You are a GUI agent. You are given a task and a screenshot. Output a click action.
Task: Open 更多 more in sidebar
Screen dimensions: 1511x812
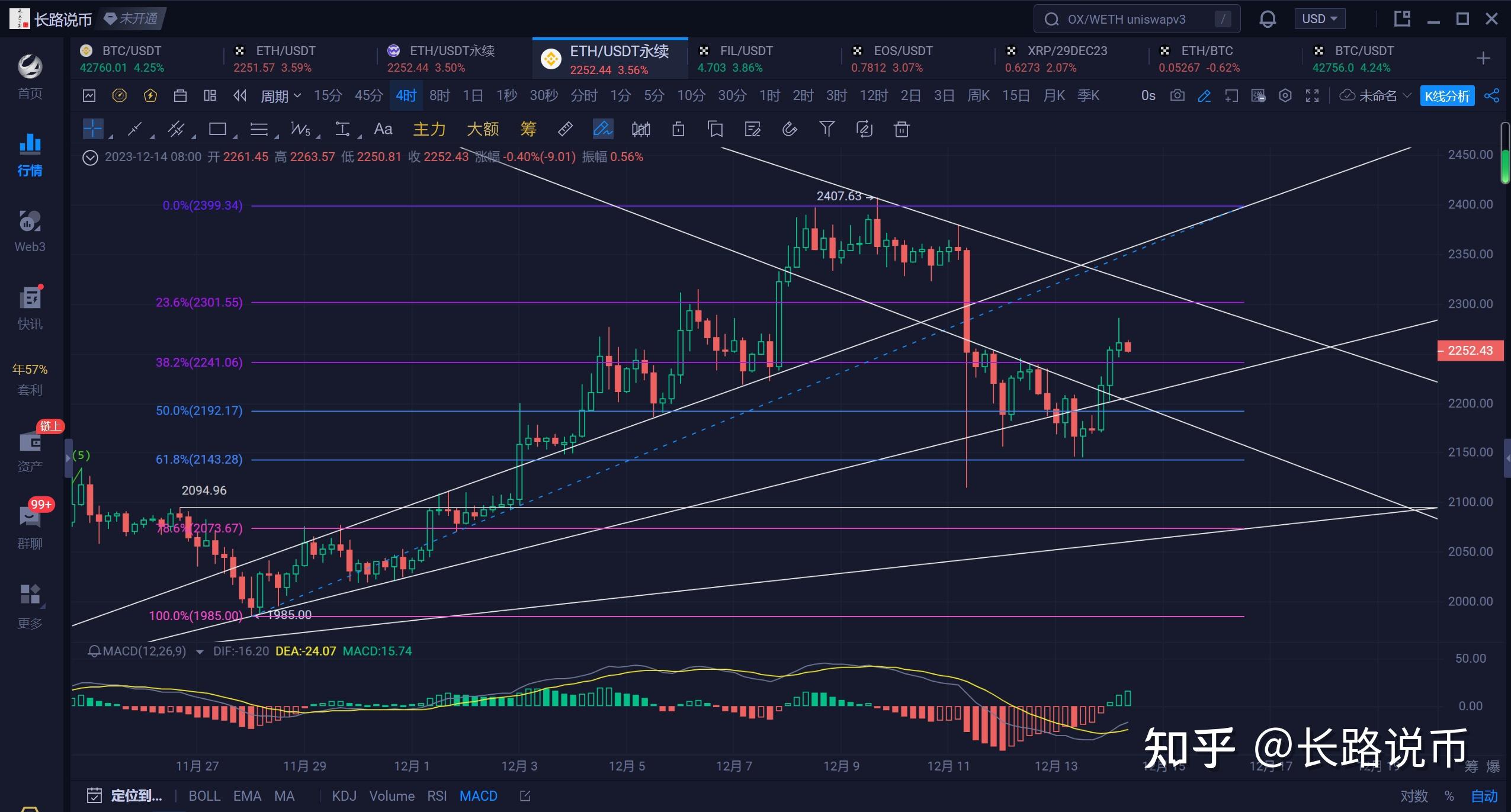30,606
